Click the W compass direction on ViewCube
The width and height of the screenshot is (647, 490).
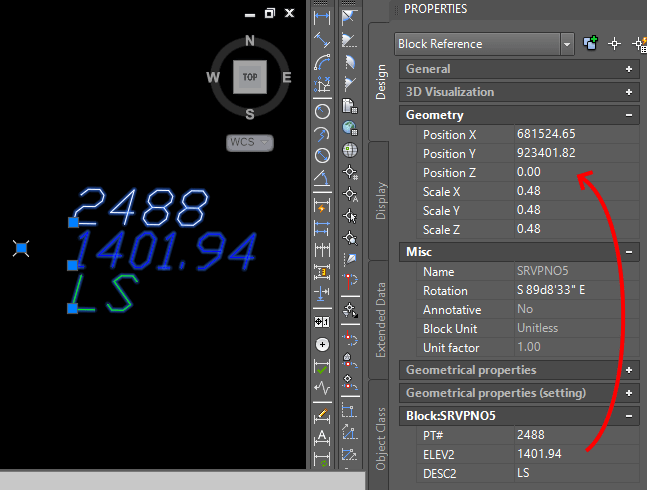pos(213,77)
